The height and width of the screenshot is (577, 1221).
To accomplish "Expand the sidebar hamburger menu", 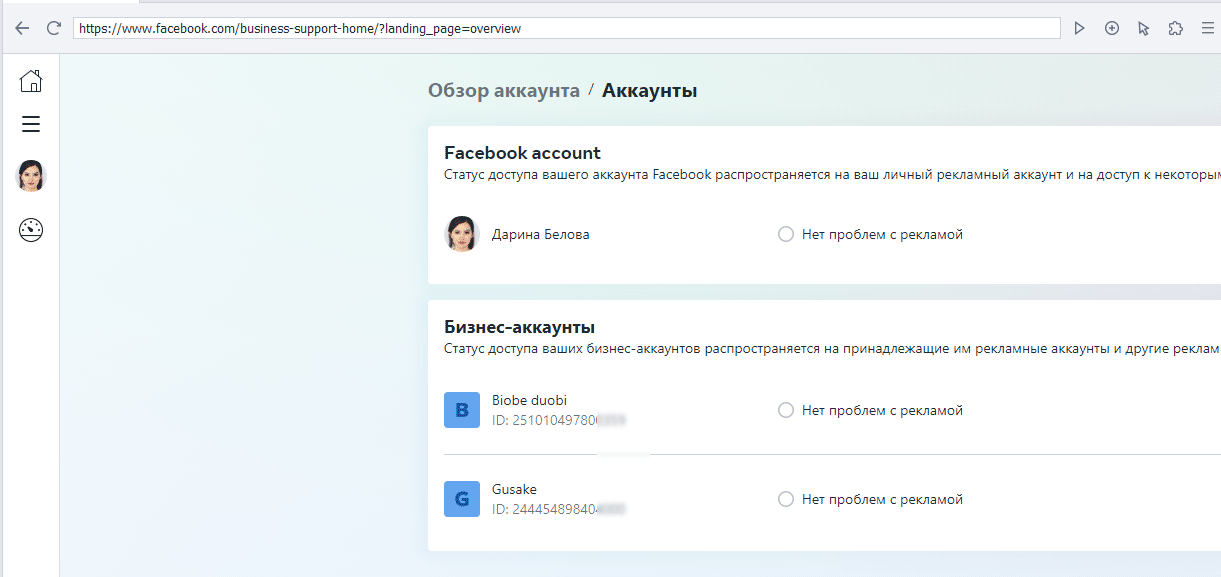I will coord(31,125).
